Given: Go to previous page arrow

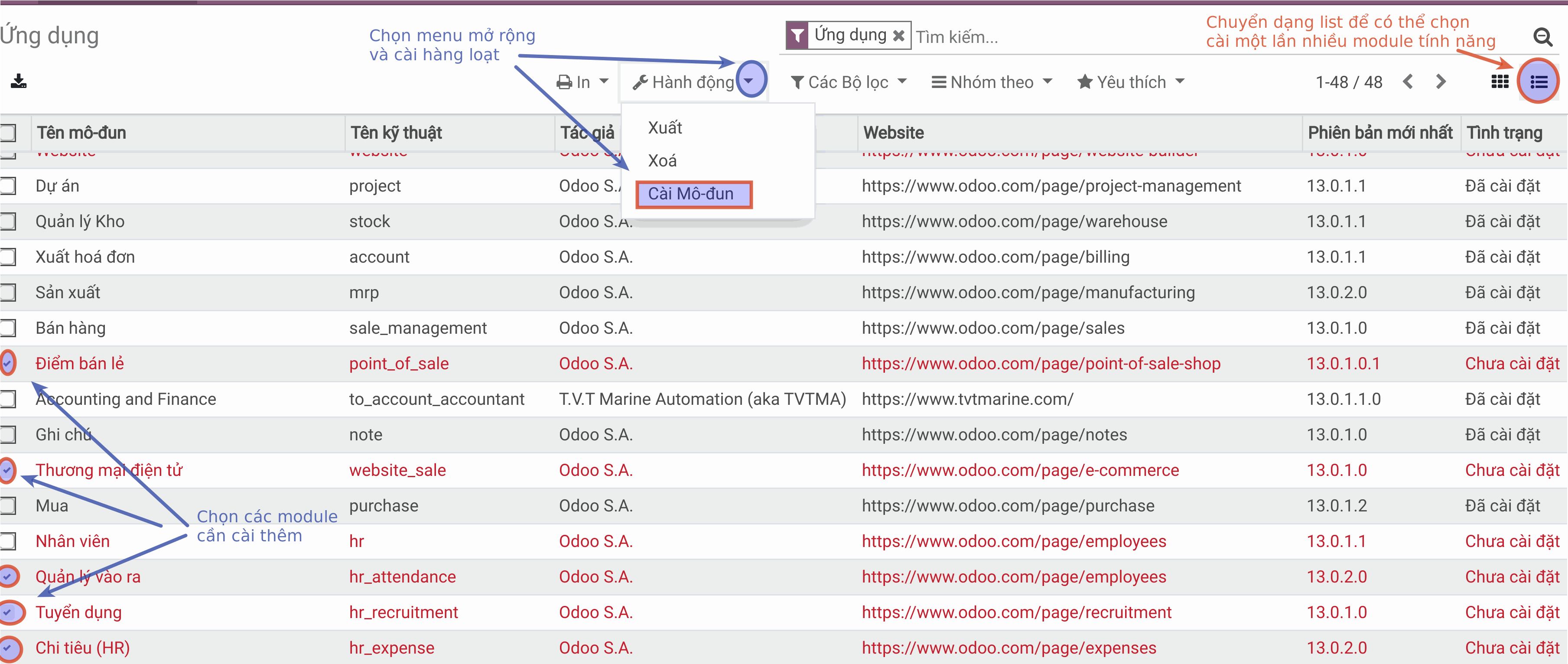Looking at the screenshot, I should (x=1407, y=81).
